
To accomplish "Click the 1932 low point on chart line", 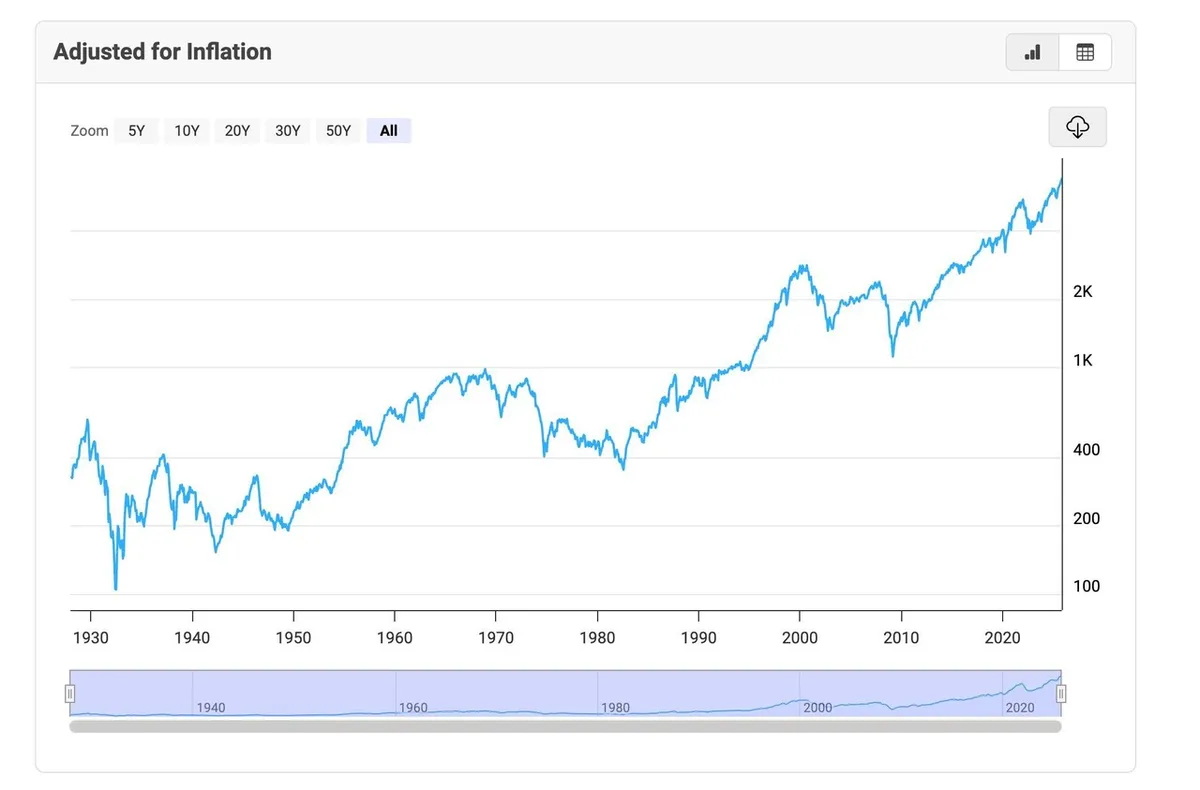I will tap(116, 588).
